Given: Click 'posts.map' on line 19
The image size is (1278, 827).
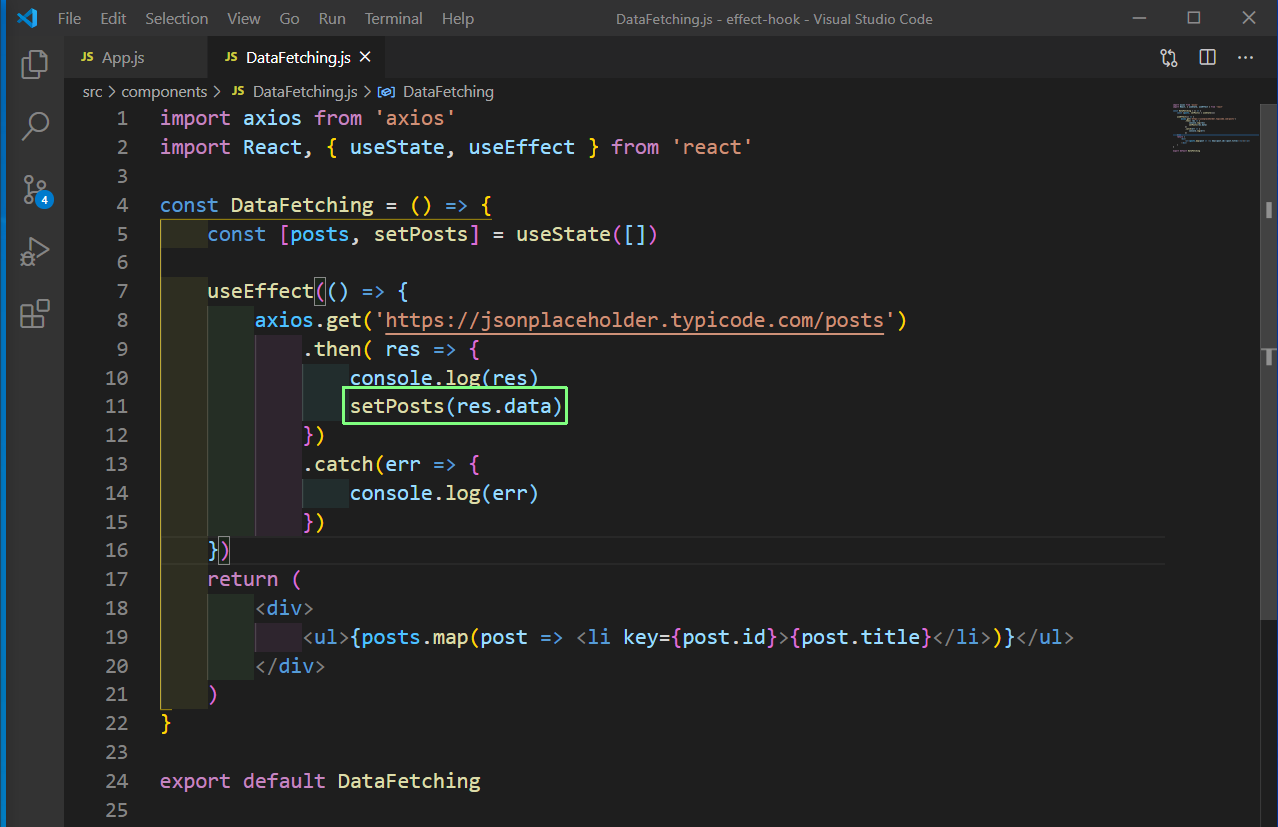Looking at the screenshot, I should click(x=414, y=637).
